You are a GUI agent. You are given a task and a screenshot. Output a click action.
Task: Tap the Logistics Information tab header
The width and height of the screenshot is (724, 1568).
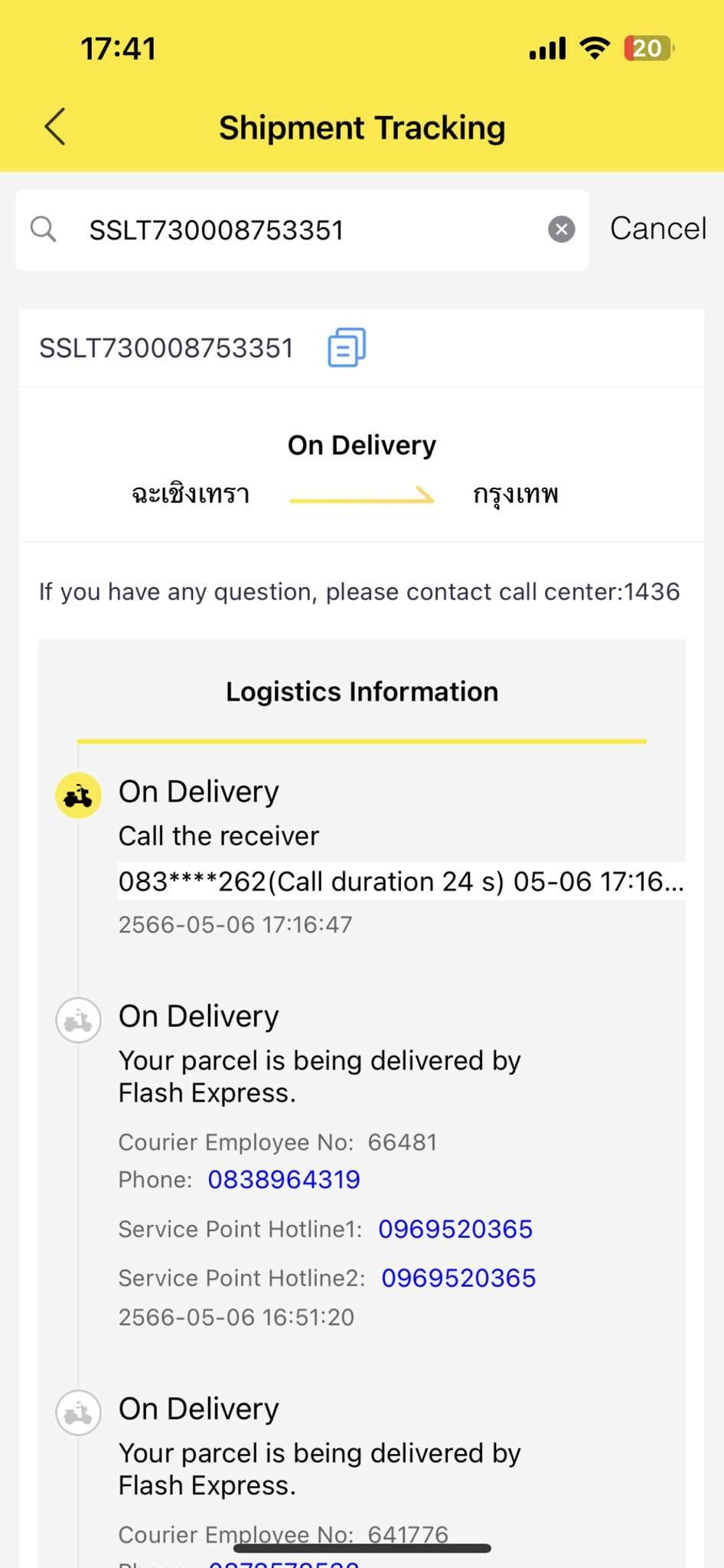(x=362, y=691)
